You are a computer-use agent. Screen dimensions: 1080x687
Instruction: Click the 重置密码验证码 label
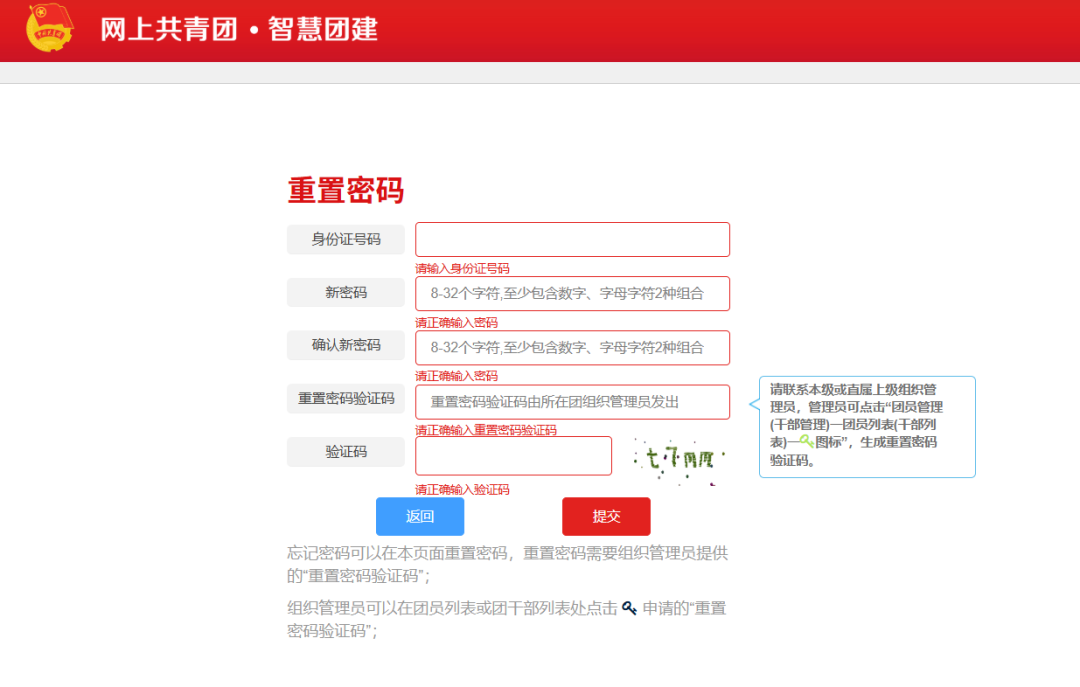(346, 398)
